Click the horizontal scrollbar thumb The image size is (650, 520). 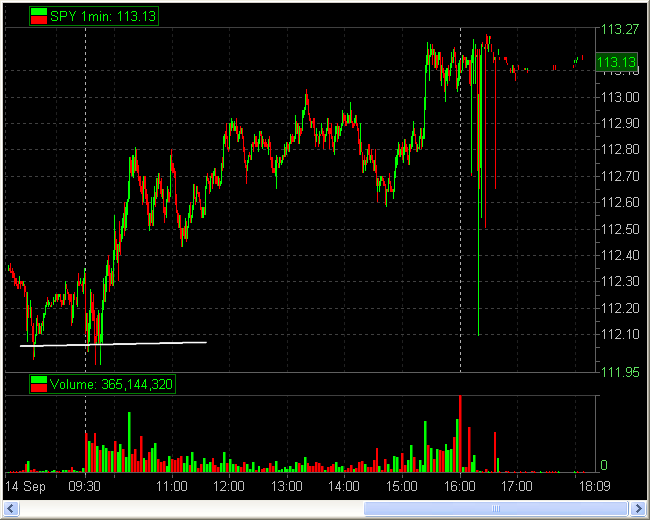pos(496,508)
